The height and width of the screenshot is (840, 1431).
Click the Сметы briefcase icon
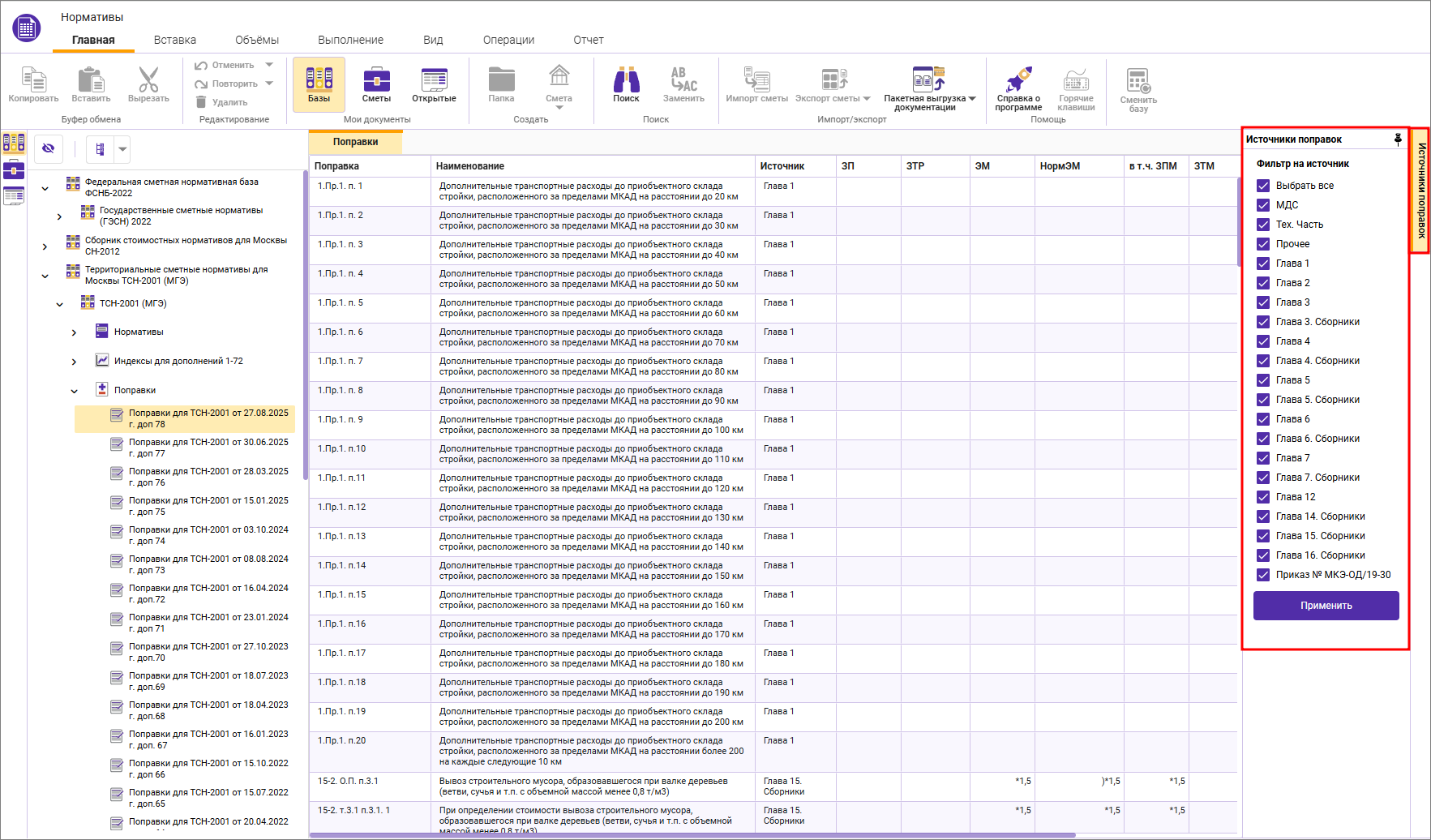(x=376, y=84)
